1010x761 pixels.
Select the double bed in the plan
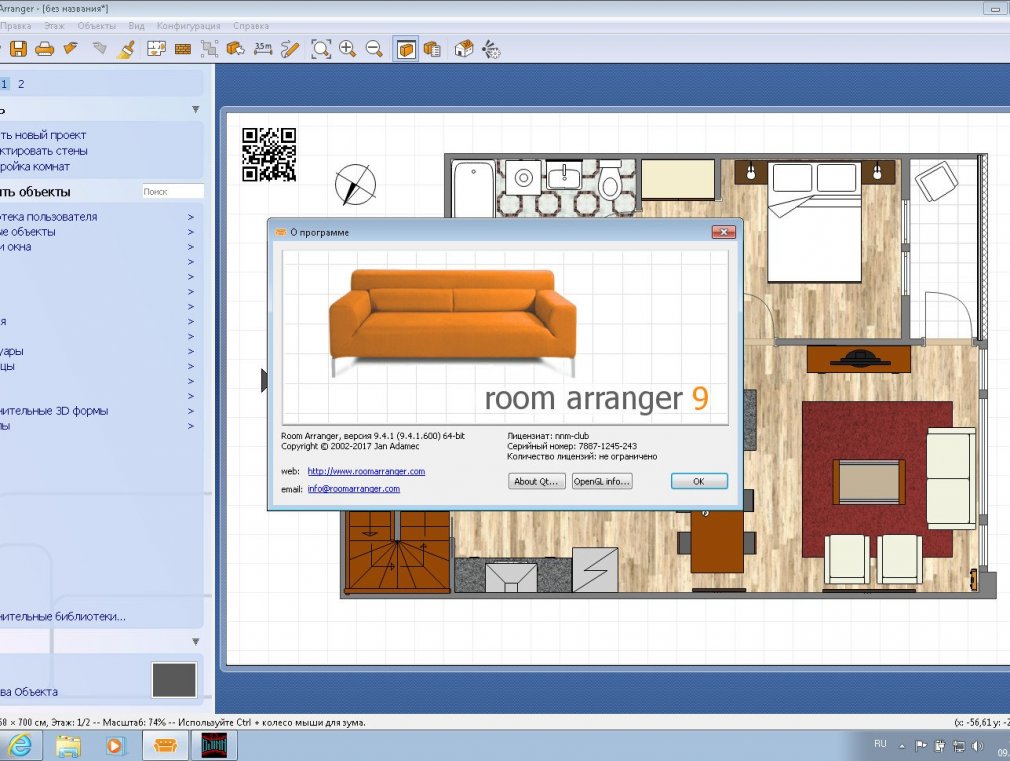(815, 221)
